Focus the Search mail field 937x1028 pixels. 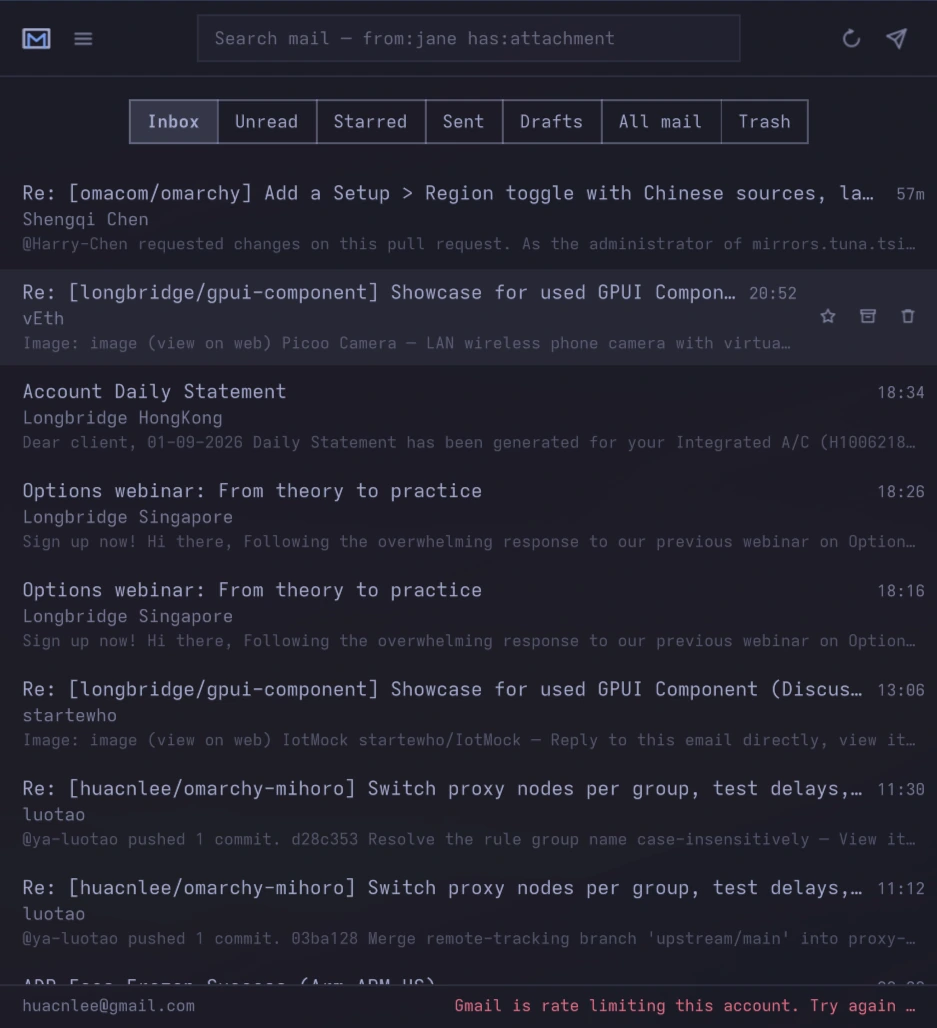(x=469, y=39)
